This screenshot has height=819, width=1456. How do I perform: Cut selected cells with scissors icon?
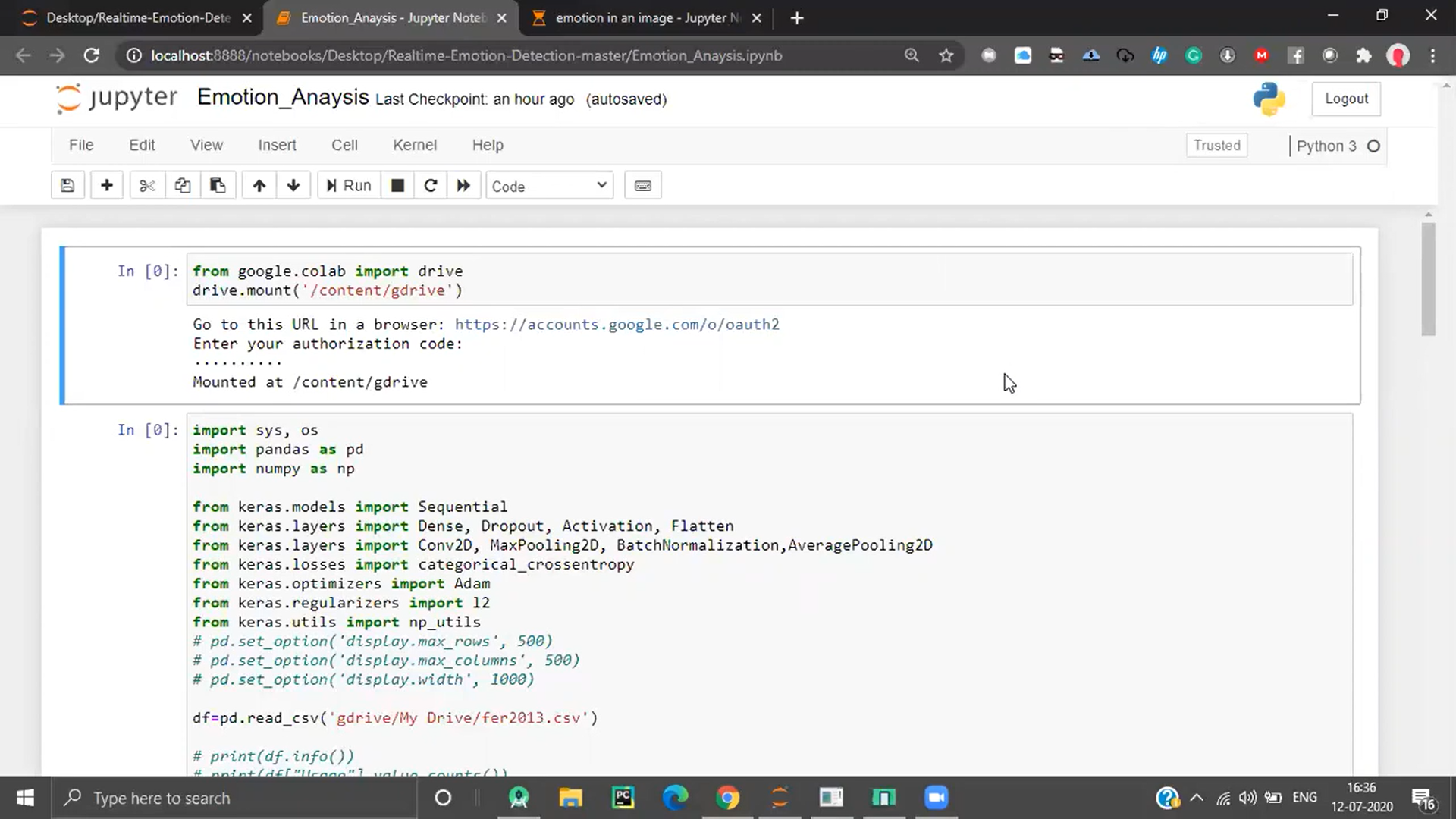coord(147,186)
